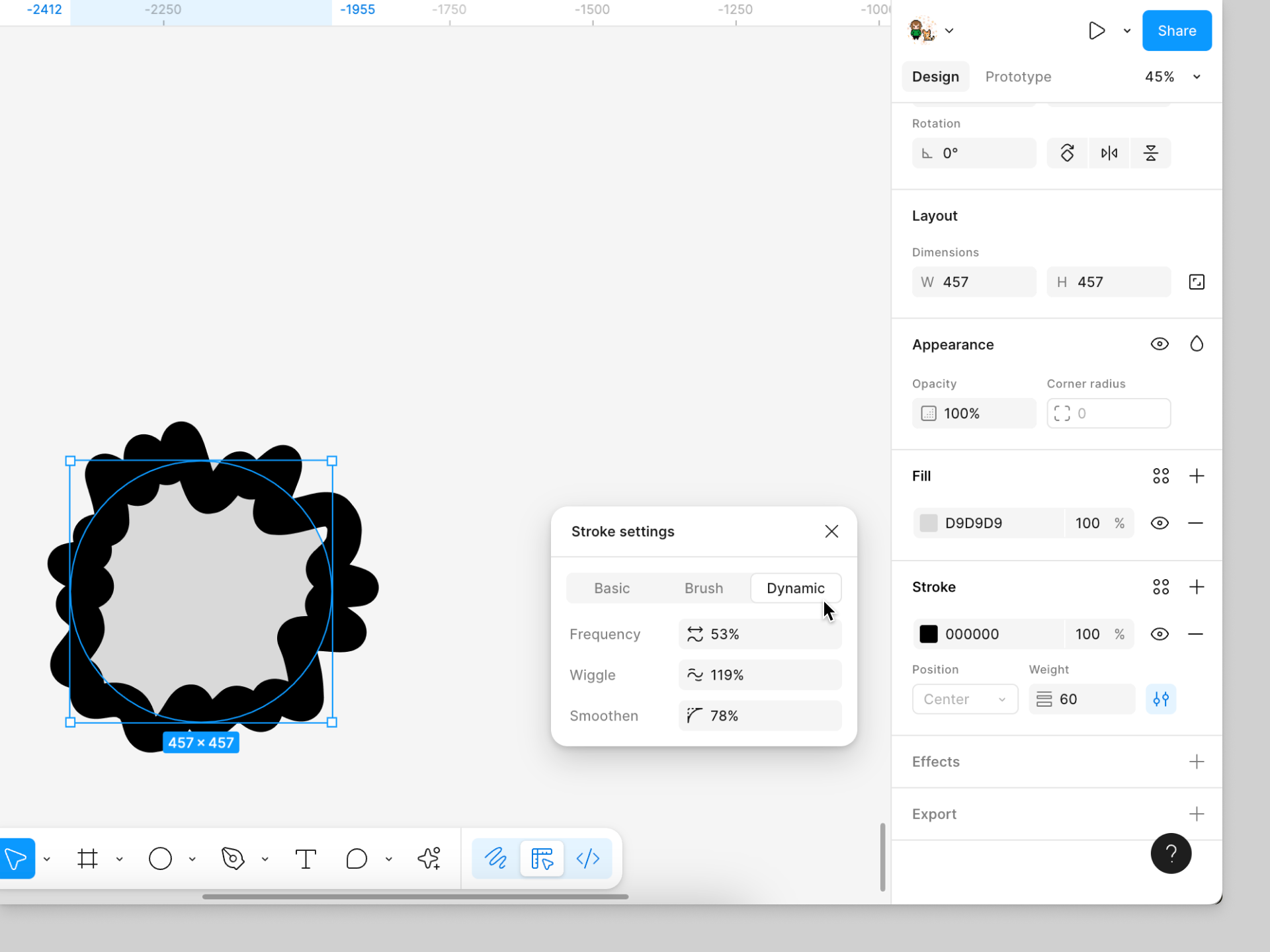
Task: Select the Text tool
Action: point(306,859)
